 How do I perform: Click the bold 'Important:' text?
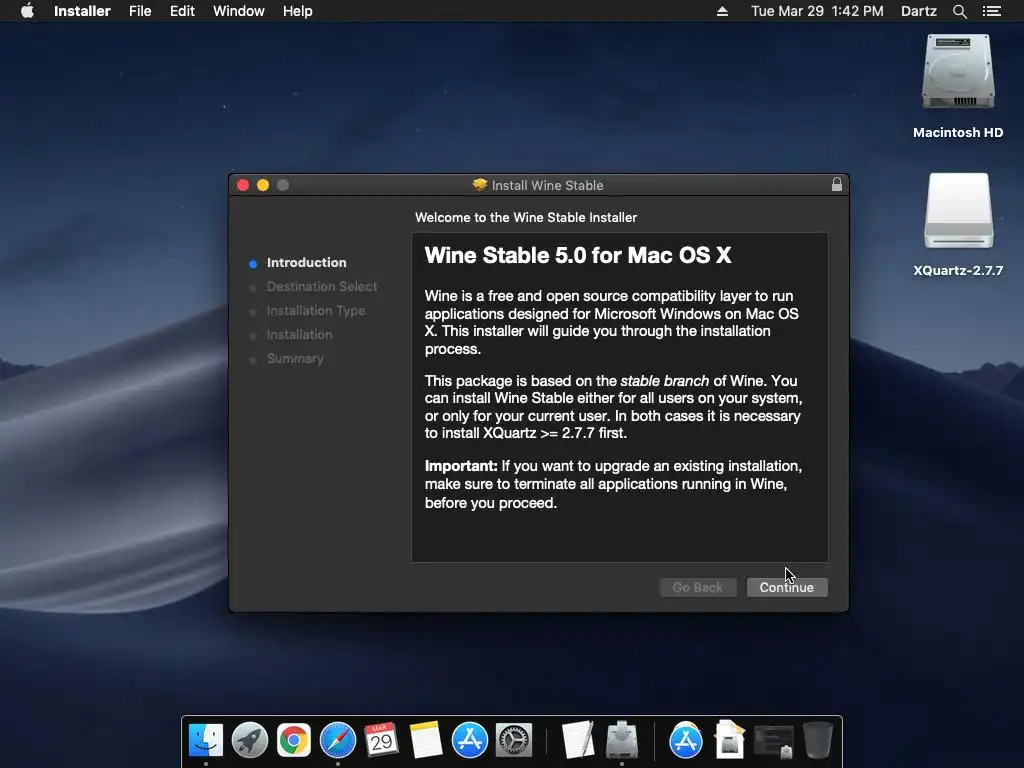pyautogui.click(x=461, y=466)
